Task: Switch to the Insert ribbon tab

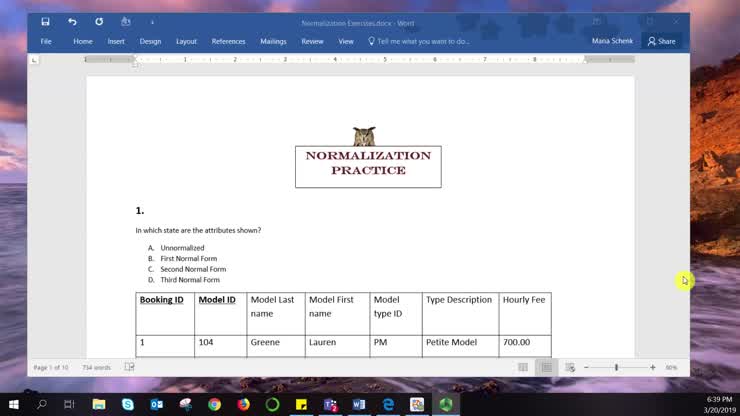Action: (116, 42)
